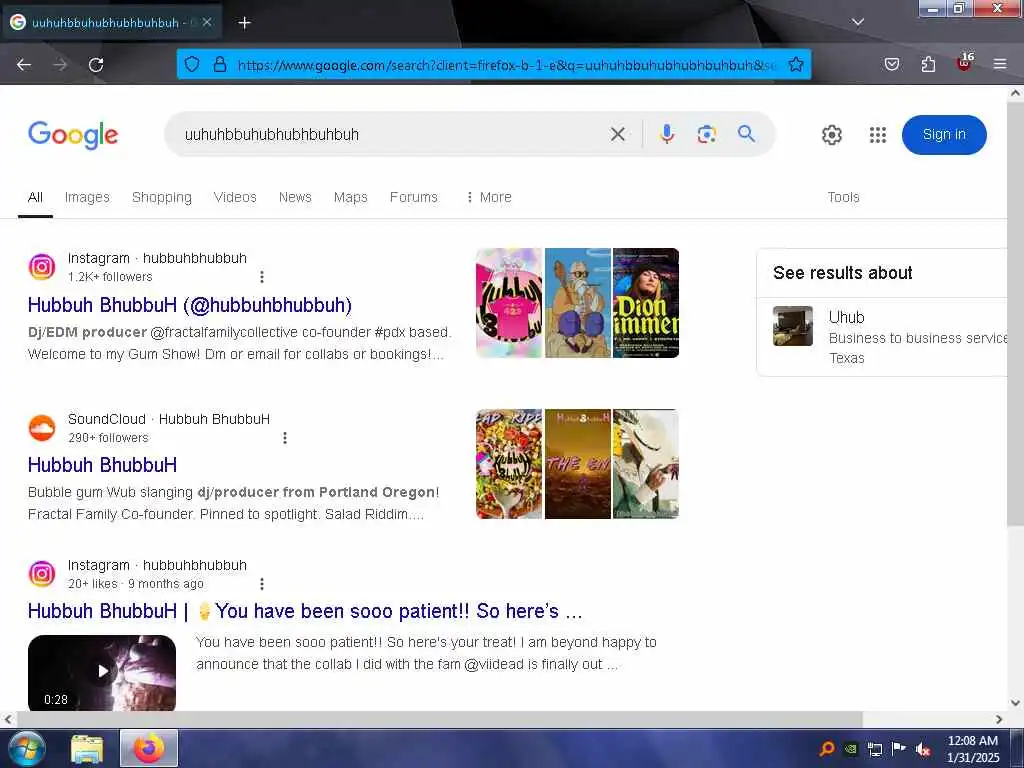Click the Firefox taskbar button

(x=149, y=748)
